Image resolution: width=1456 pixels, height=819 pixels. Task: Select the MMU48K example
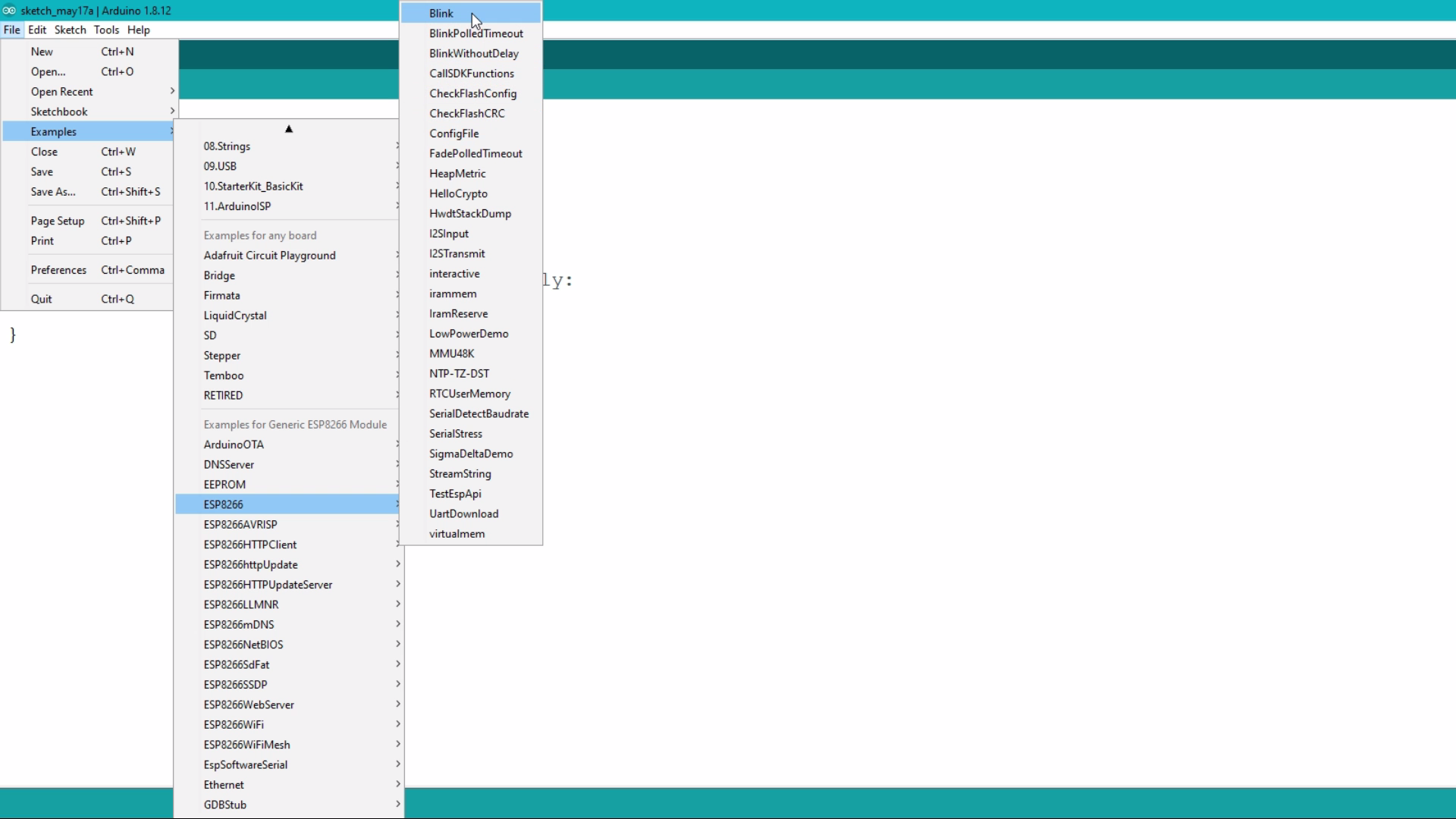tap(471, 353)
